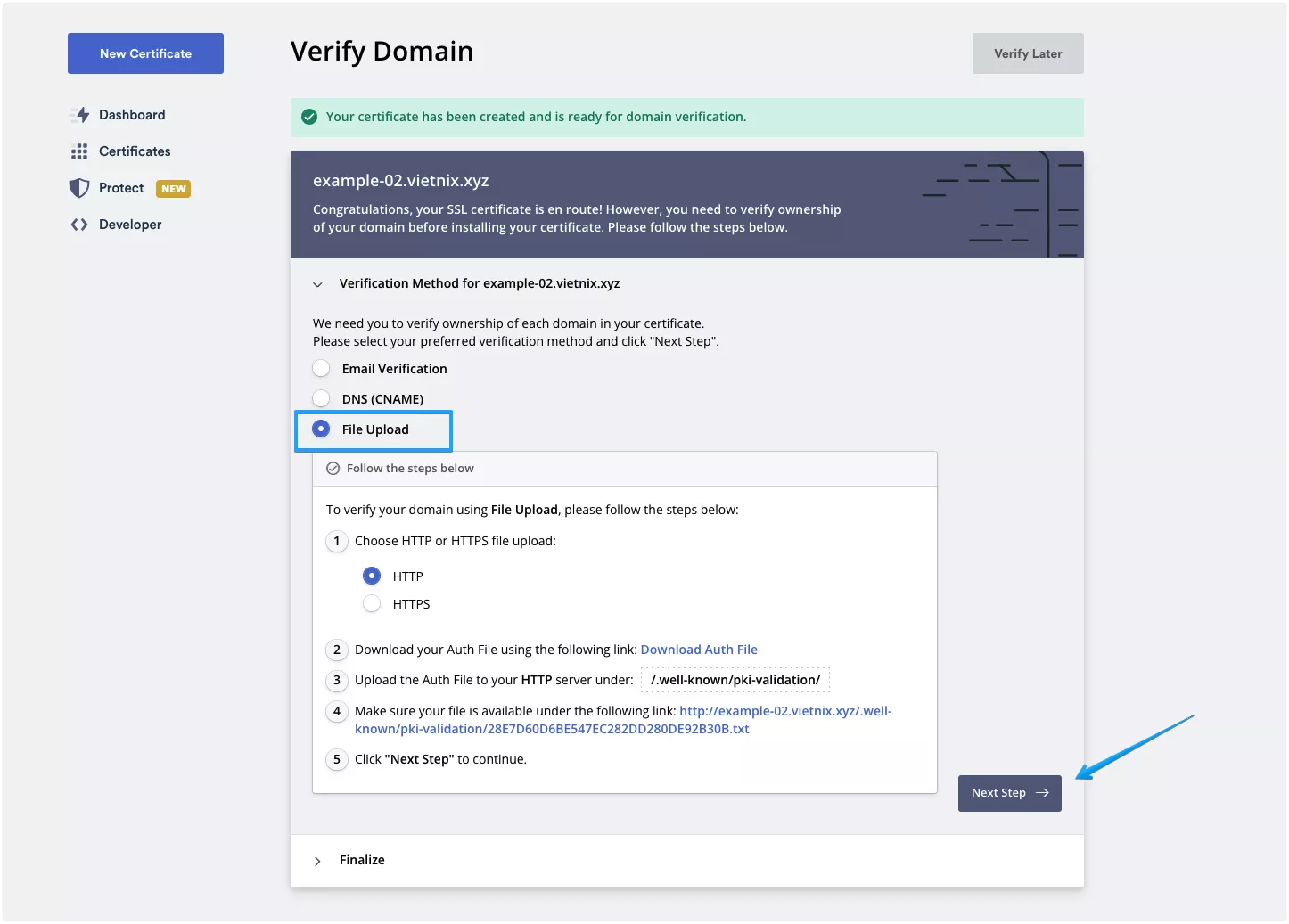Select the highlighted File Upload option

pos(321,429)
